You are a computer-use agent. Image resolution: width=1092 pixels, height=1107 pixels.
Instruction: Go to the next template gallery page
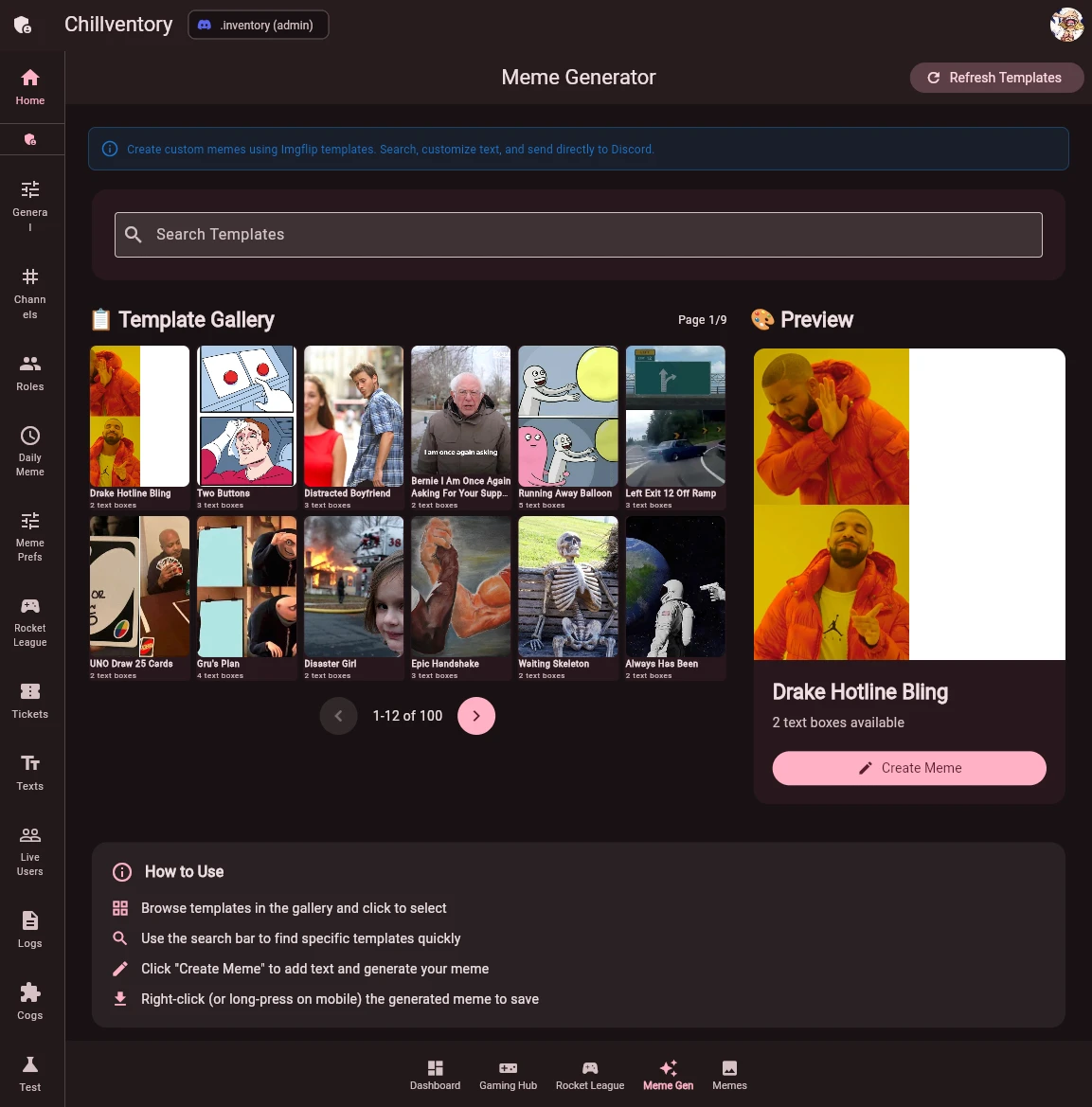(476, 716)
